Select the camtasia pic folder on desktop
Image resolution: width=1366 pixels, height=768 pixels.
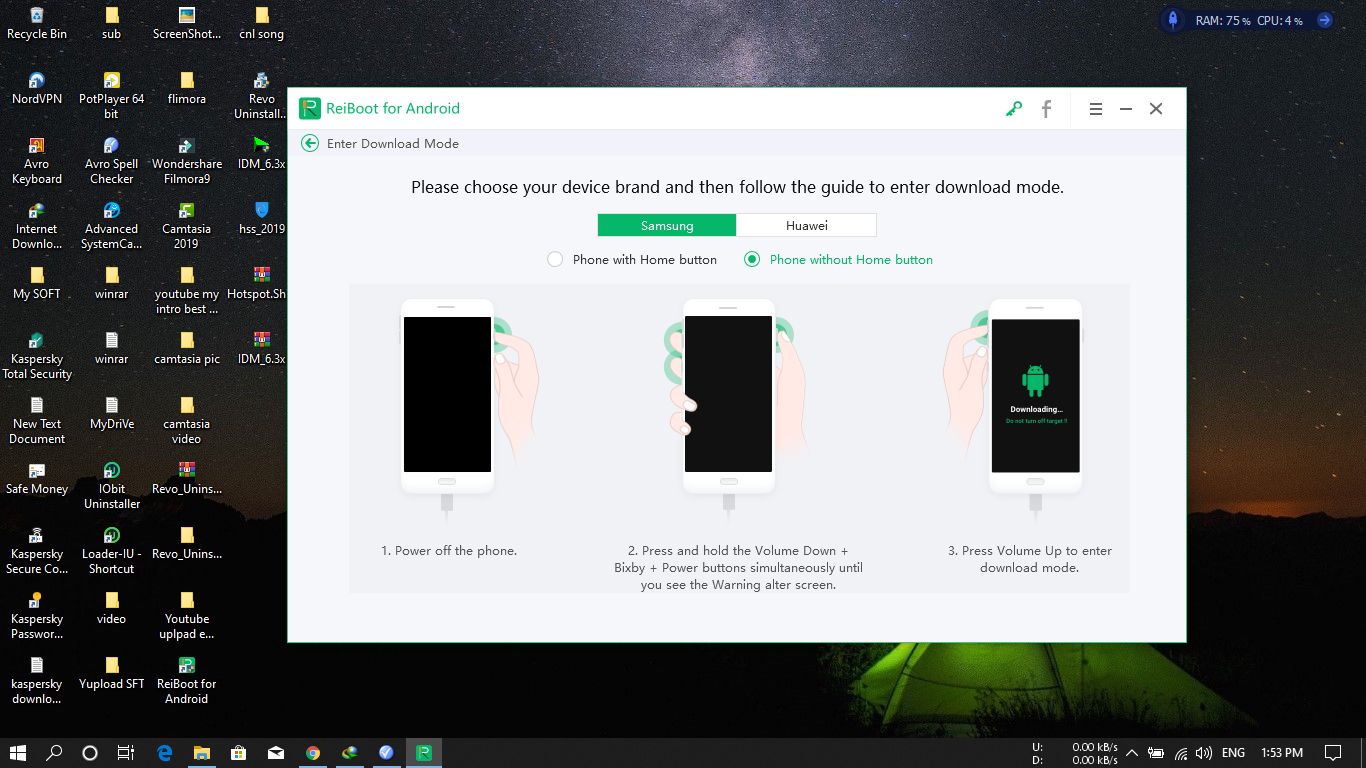point(187,348)
